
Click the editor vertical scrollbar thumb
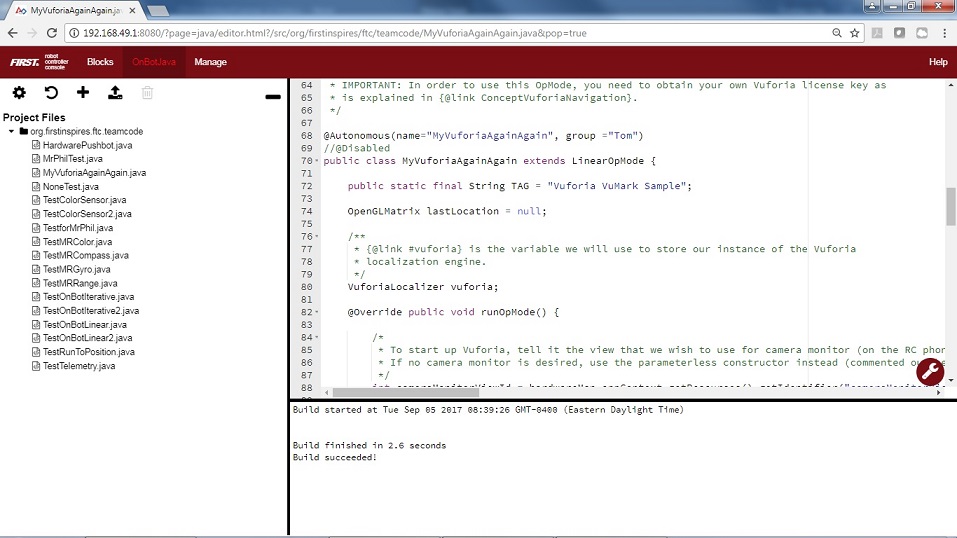click(x=951, y=205)
